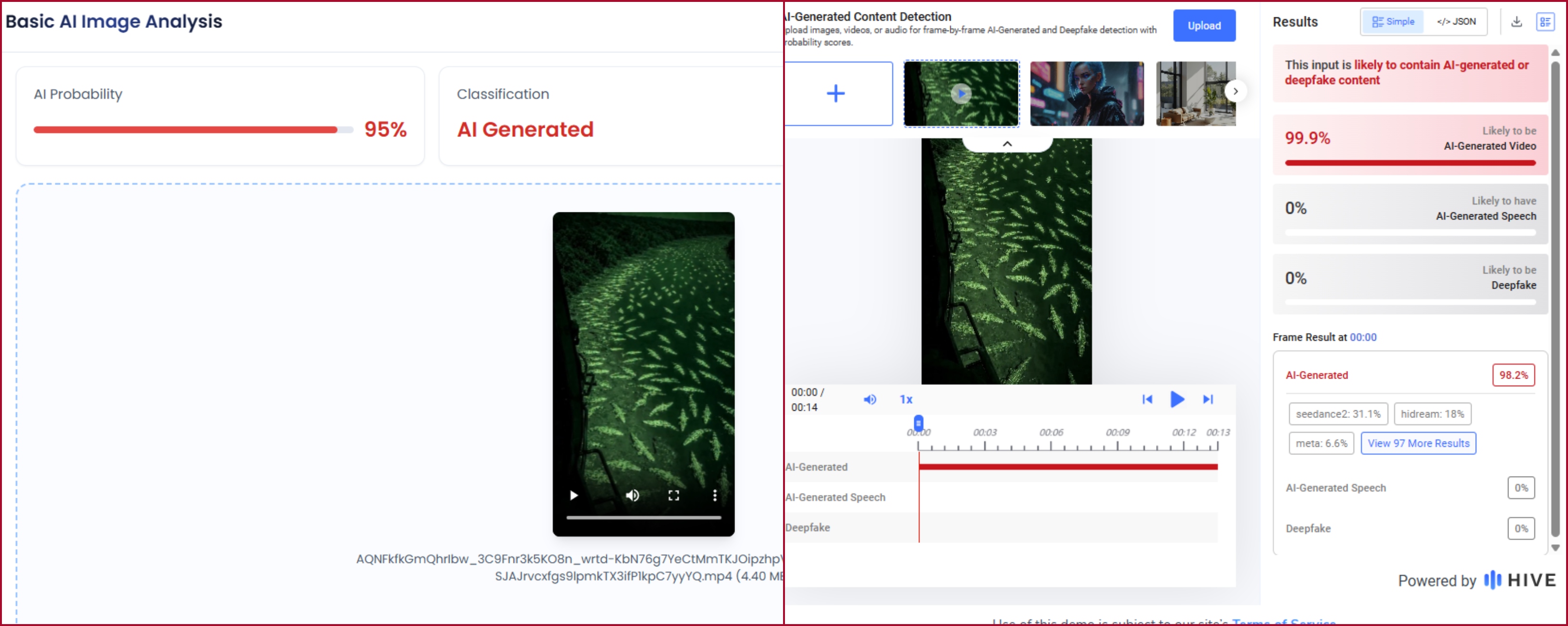Image resolution: width=1568 pixels, height=626 pixels.
Task: Click the Basic AI Image Analysis heading
Action: coord(114,21)
